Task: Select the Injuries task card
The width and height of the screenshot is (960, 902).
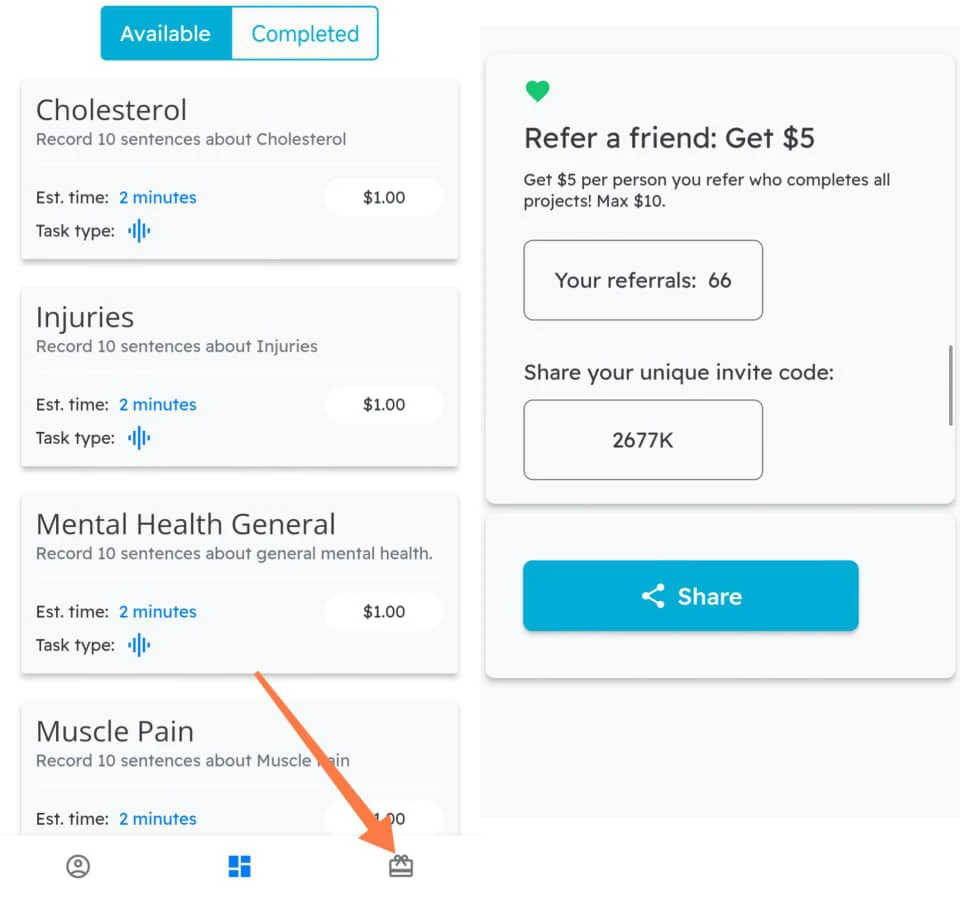Action: [239, 377]
